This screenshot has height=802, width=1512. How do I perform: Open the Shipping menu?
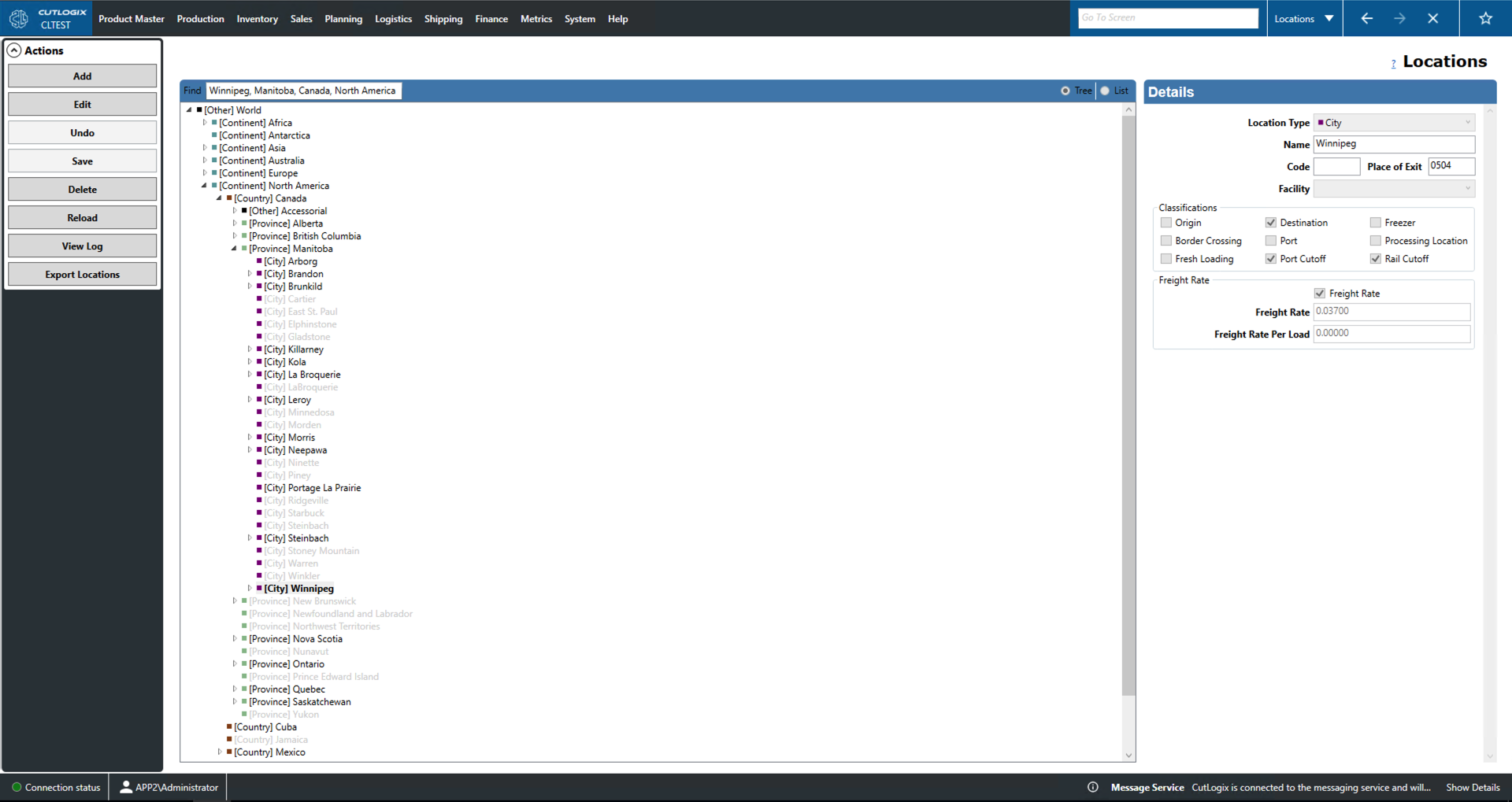tap(443, 18)
